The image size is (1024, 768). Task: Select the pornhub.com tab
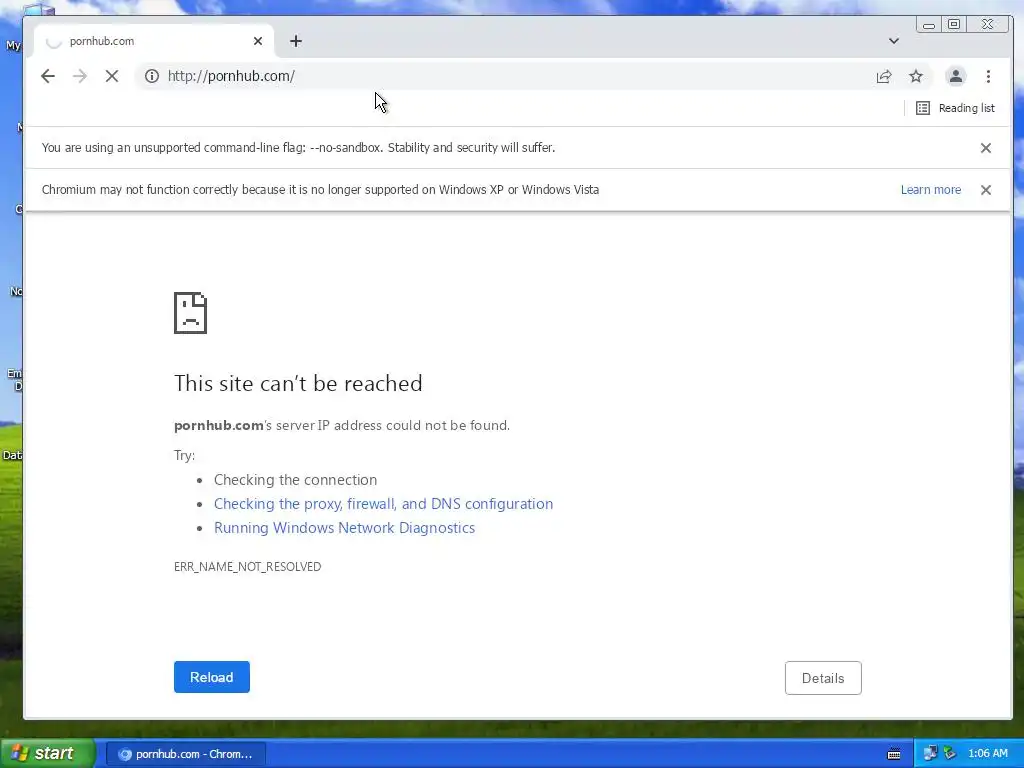[x=153, y=41]
